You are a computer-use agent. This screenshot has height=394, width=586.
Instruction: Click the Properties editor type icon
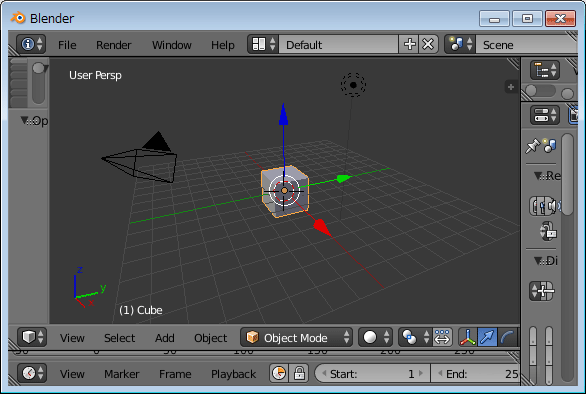pyautogui.click(x=545, y=115)
